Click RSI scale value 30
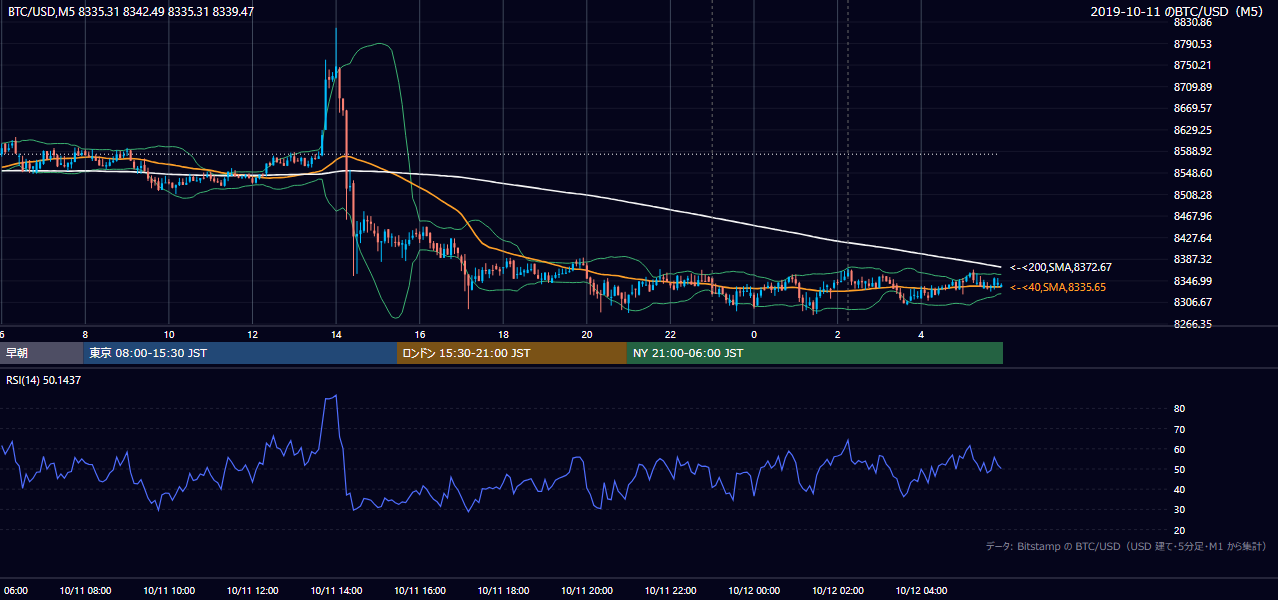The image size is (1278, 600). click(1179, 511)
